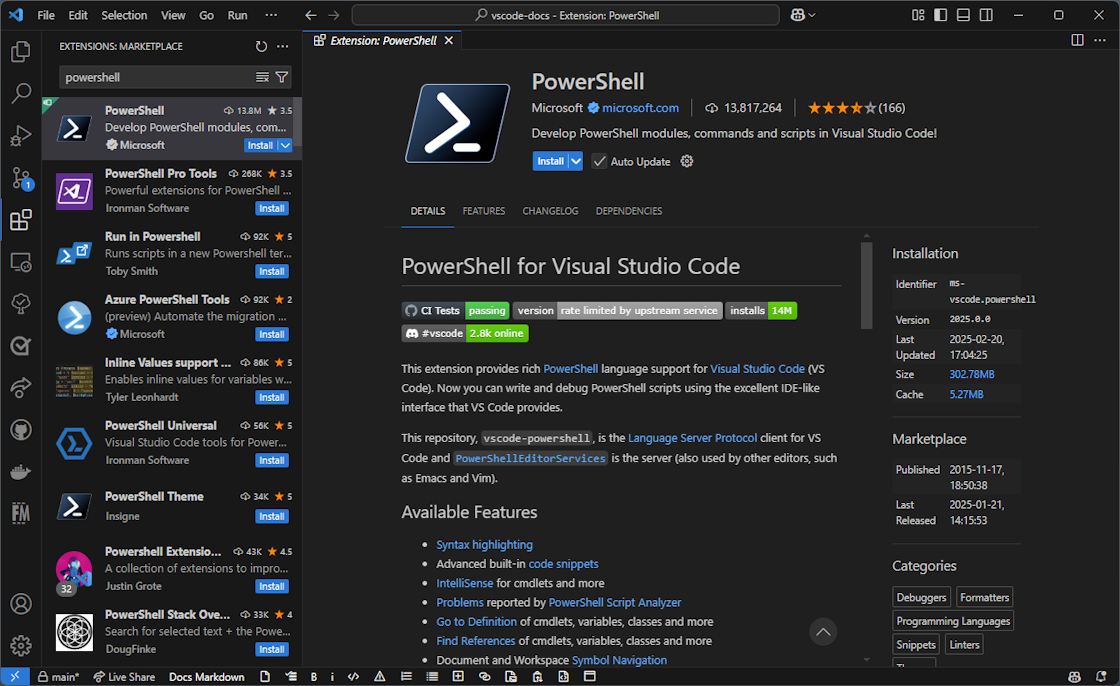Refresh the Extensions Marketplace list
Screen dimensions: 1120x686
260,45
